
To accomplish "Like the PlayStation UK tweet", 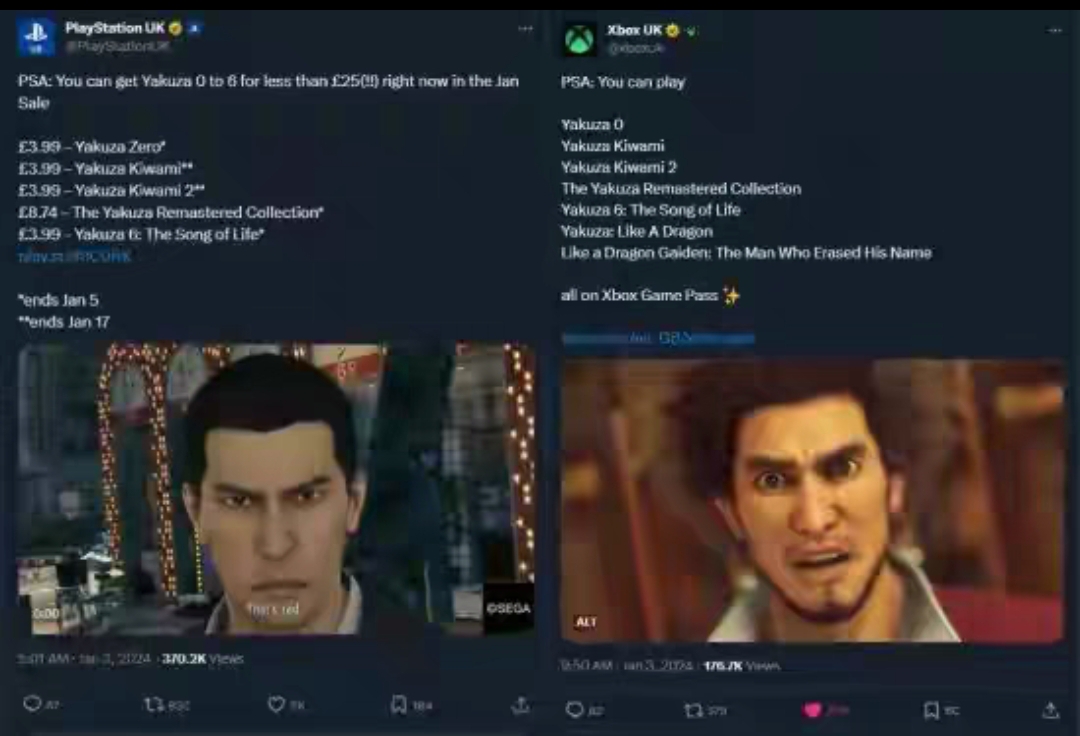I will click(276, 704).
